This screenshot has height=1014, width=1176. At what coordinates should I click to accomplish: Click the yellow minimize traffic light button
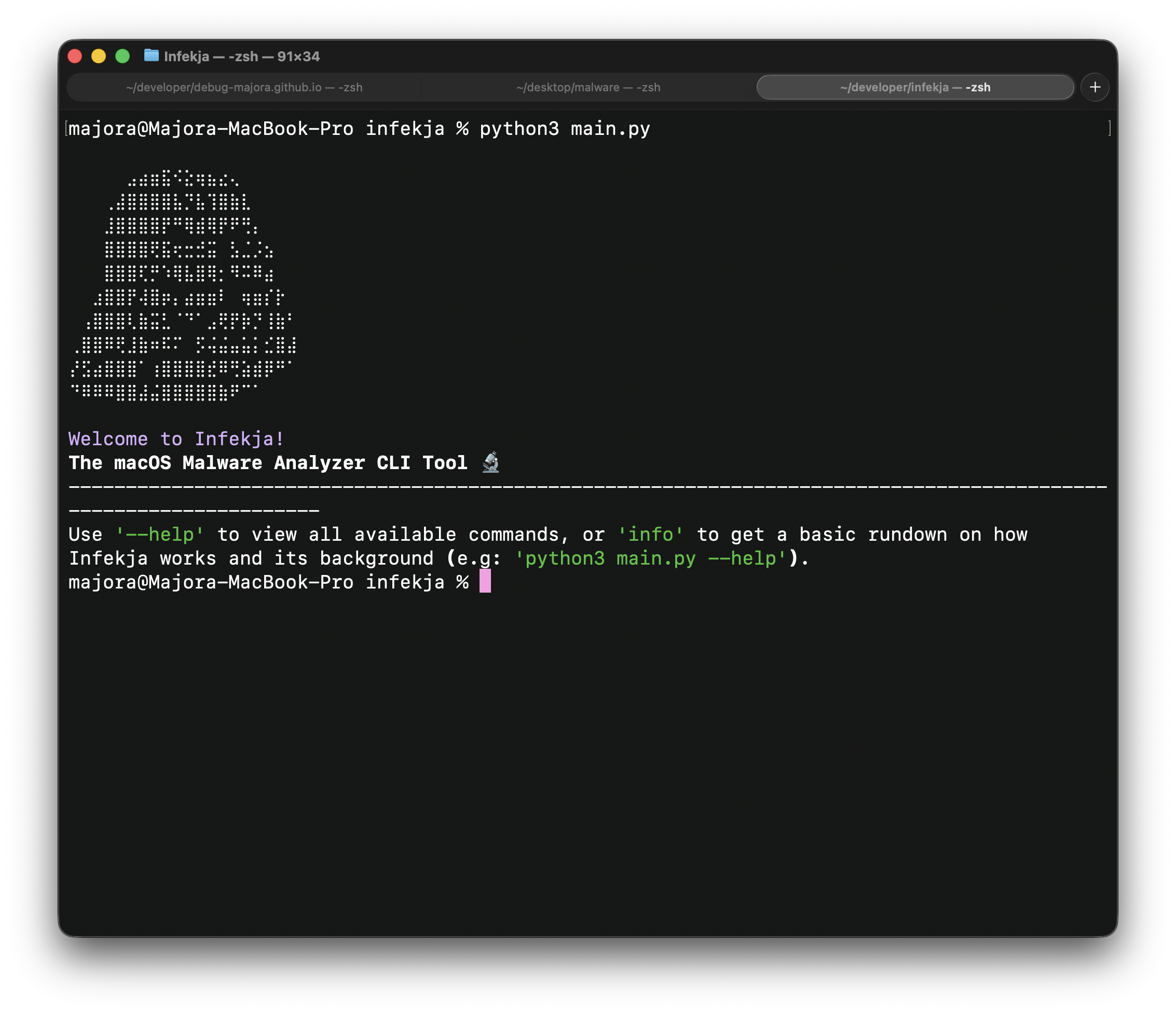pos(98,56)
